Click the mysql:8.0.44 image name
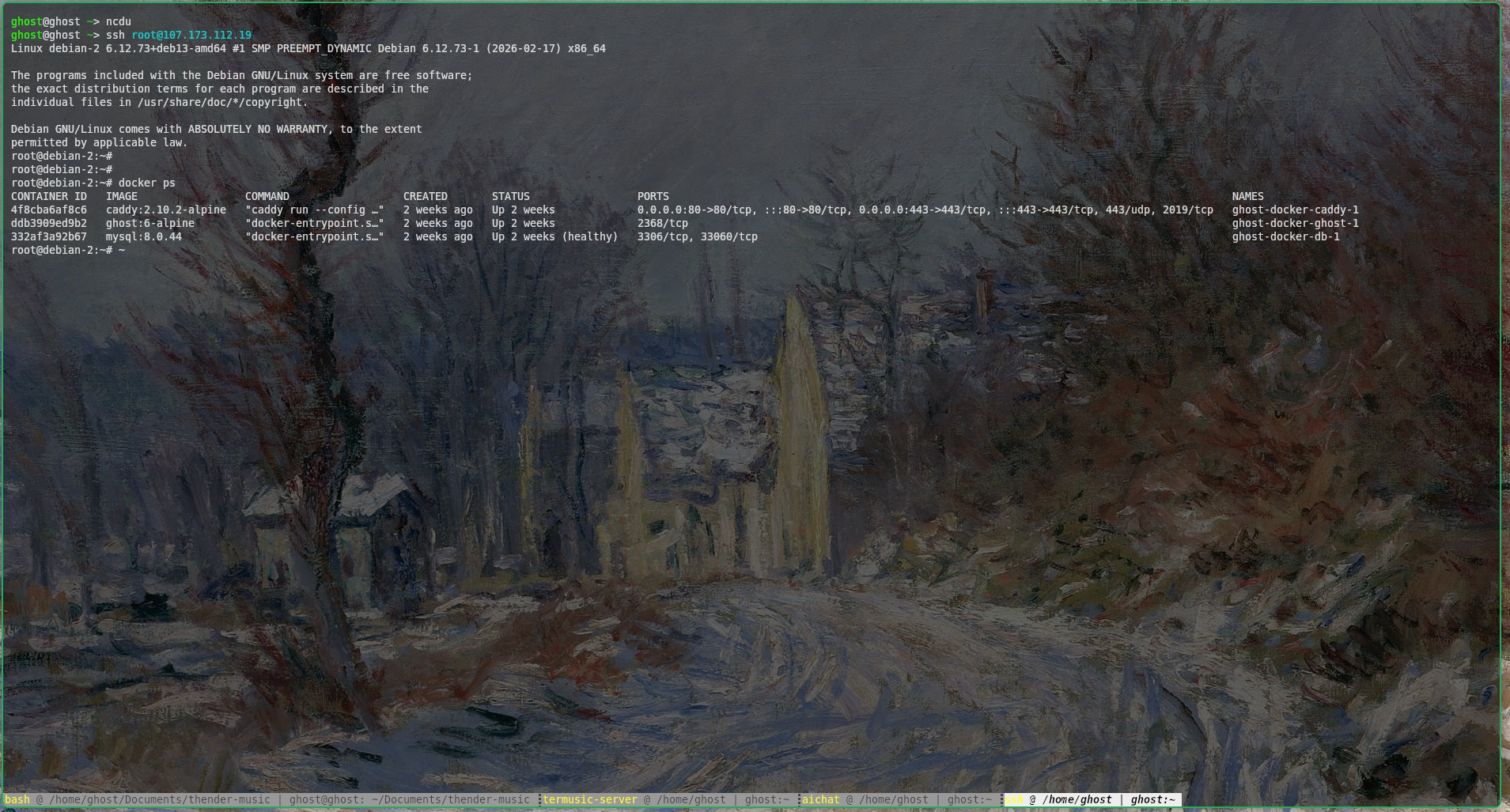The width and height of the screenshot is (1510, 812). (144, 236)
